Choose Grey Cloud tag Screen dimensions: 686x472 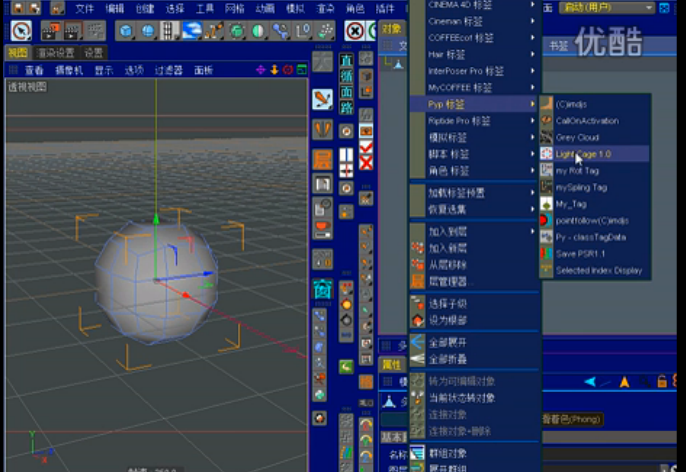(x=595, y=137)
